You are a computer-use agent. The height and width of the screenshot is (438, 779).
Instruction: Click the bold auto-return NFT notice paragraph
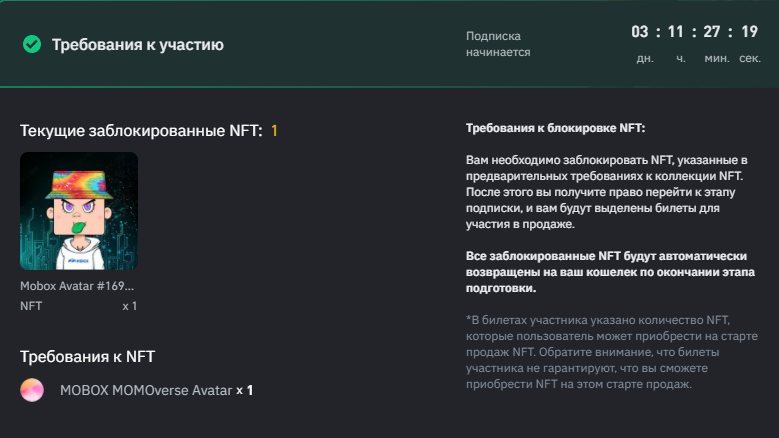click(x=610, y=272)
